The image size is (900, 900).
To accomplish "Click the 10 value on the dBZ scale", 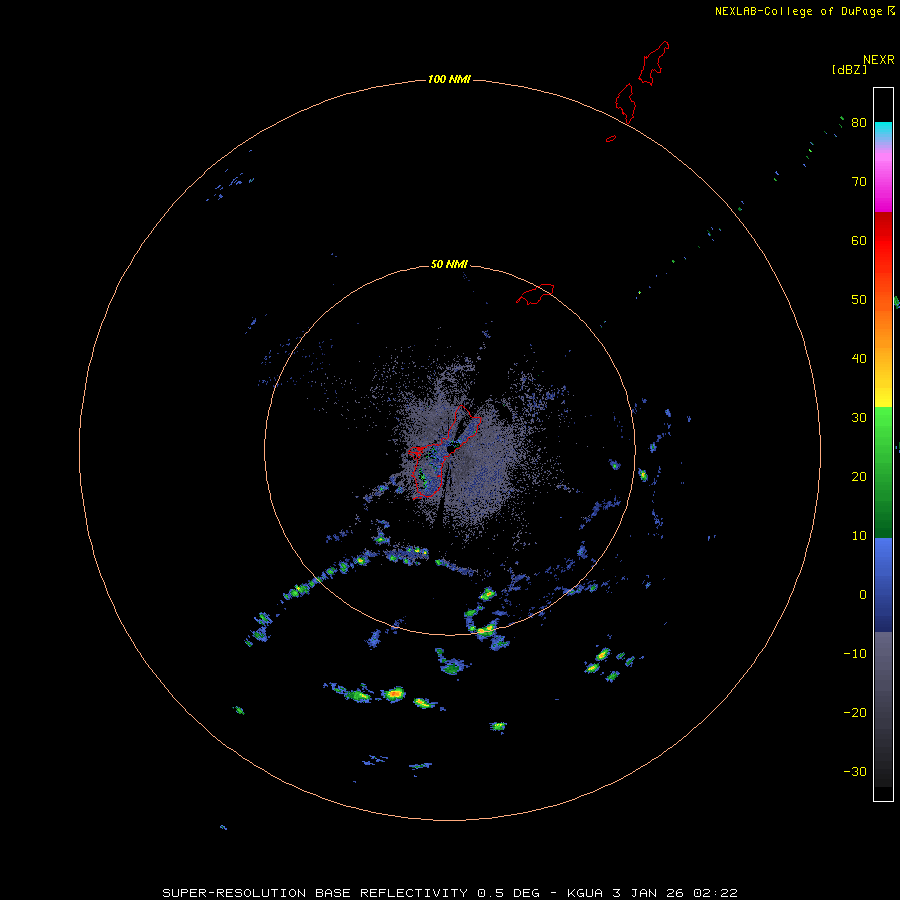I will [x=859, y=536].
